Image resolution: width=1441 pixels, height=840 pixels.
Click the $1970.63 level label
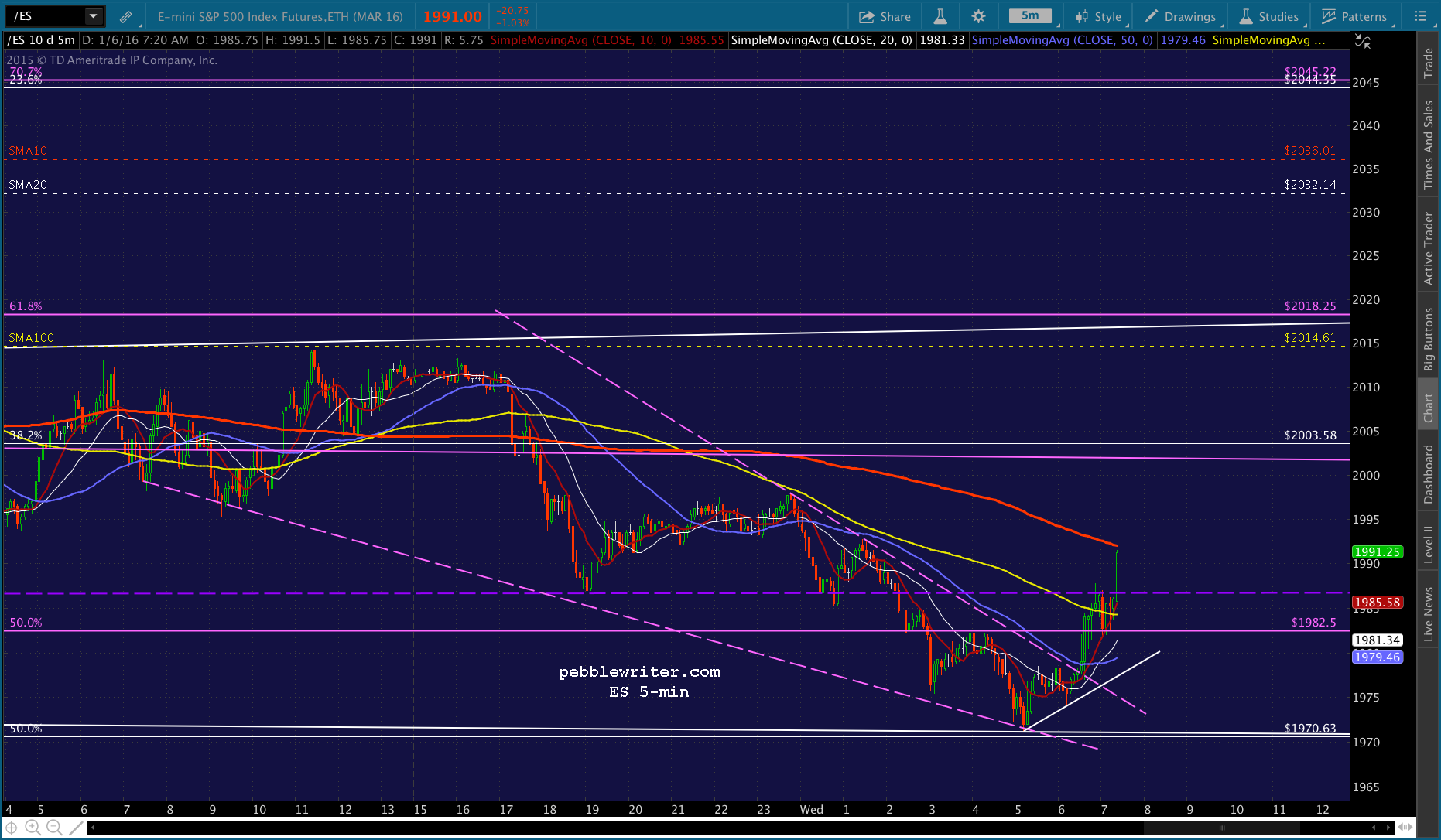point(1310,728)
